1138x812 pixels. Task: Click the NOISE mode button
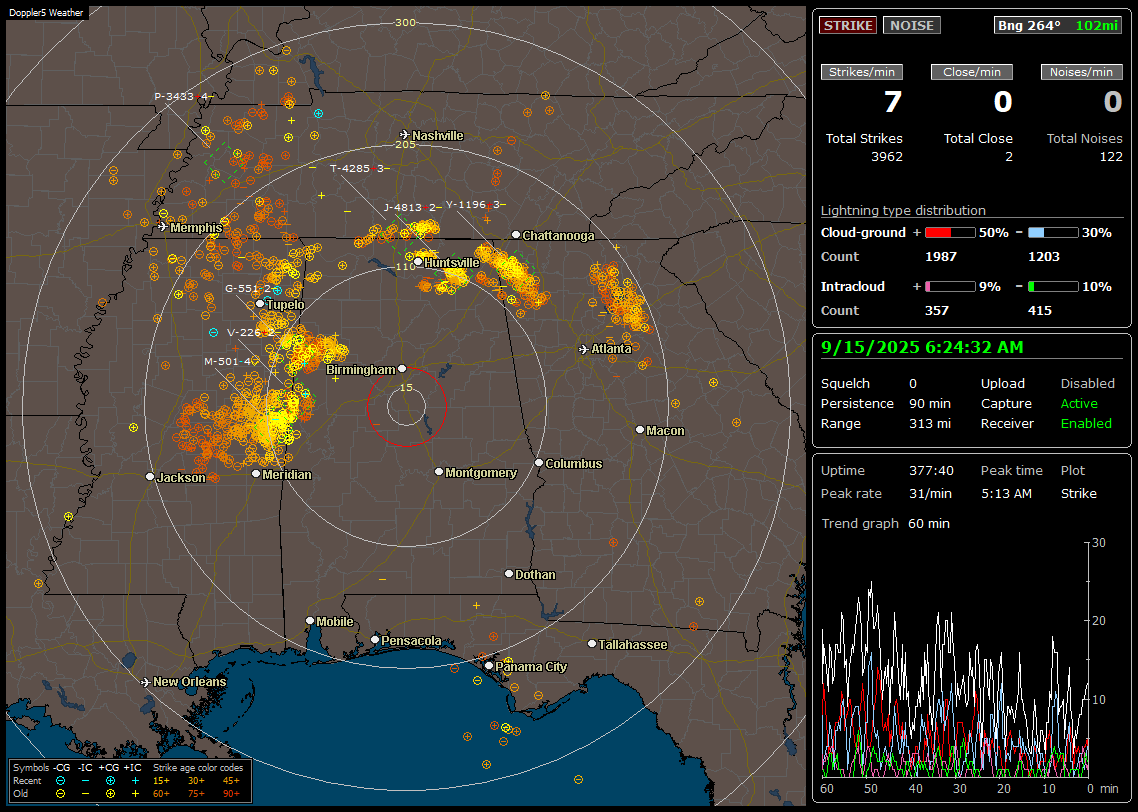[912, 25]
